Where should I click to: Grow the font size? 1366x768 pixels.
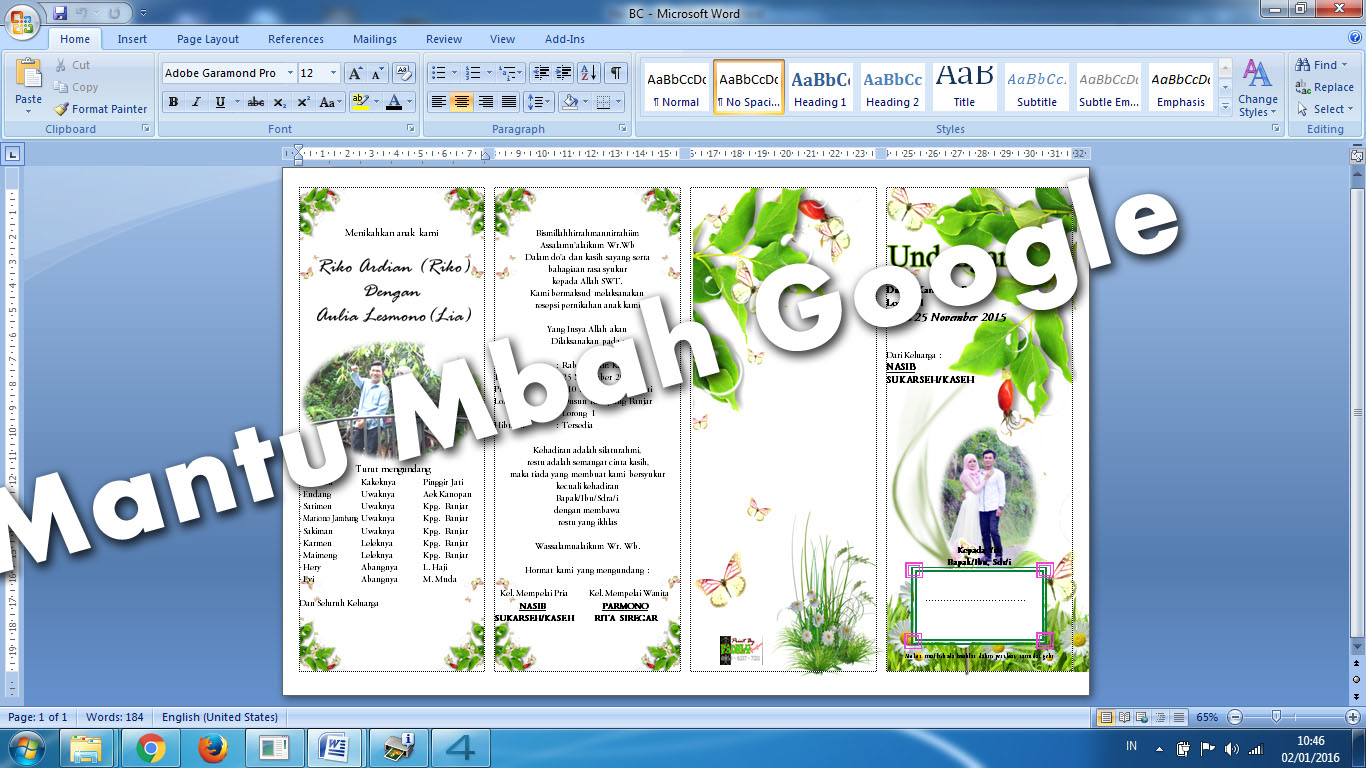point(355,73)
